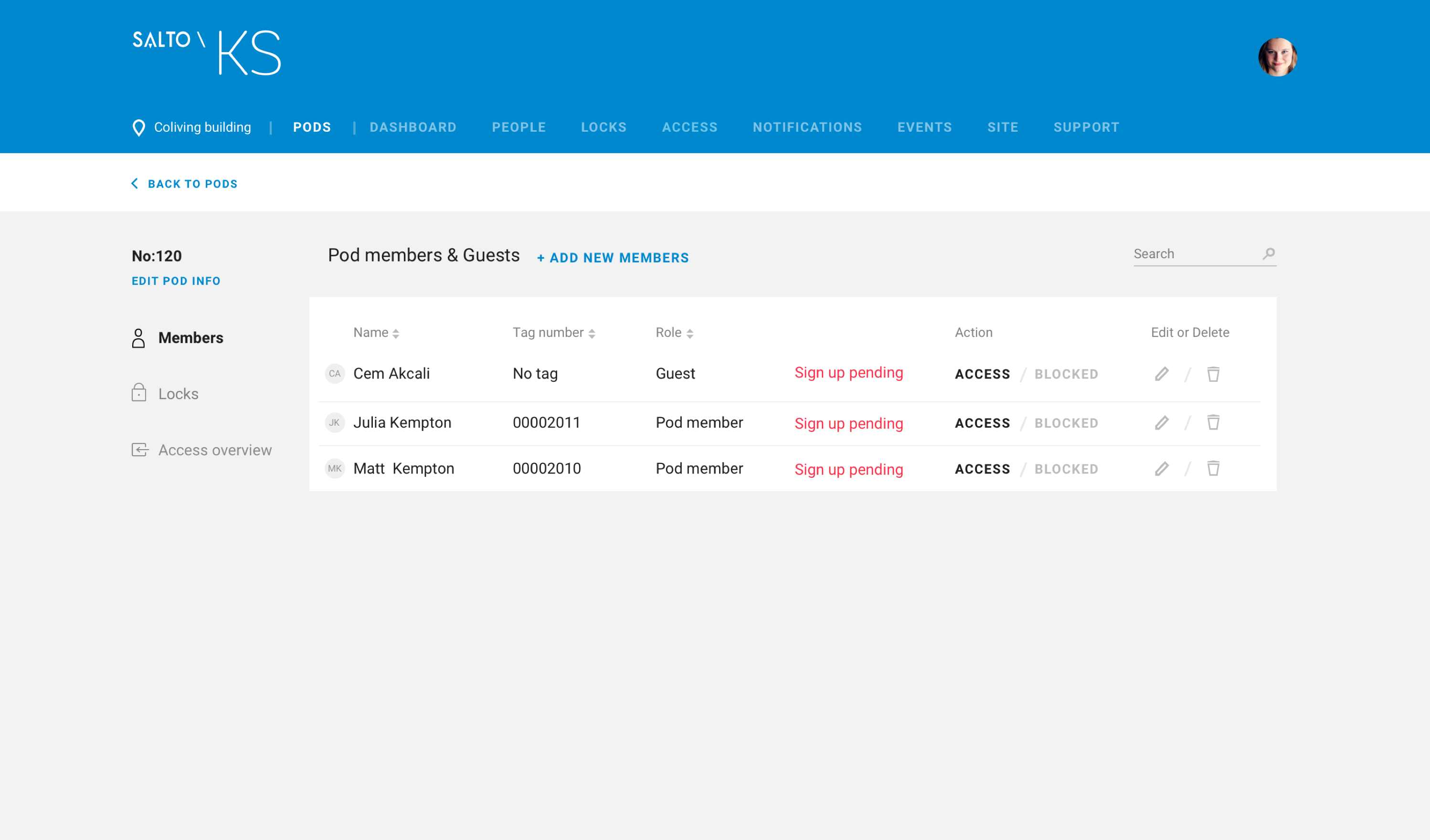Image resolution: width=1430 pixels, height=840 pixels.
Task: Open the Dashboard menu item
Action: [413, 127]
